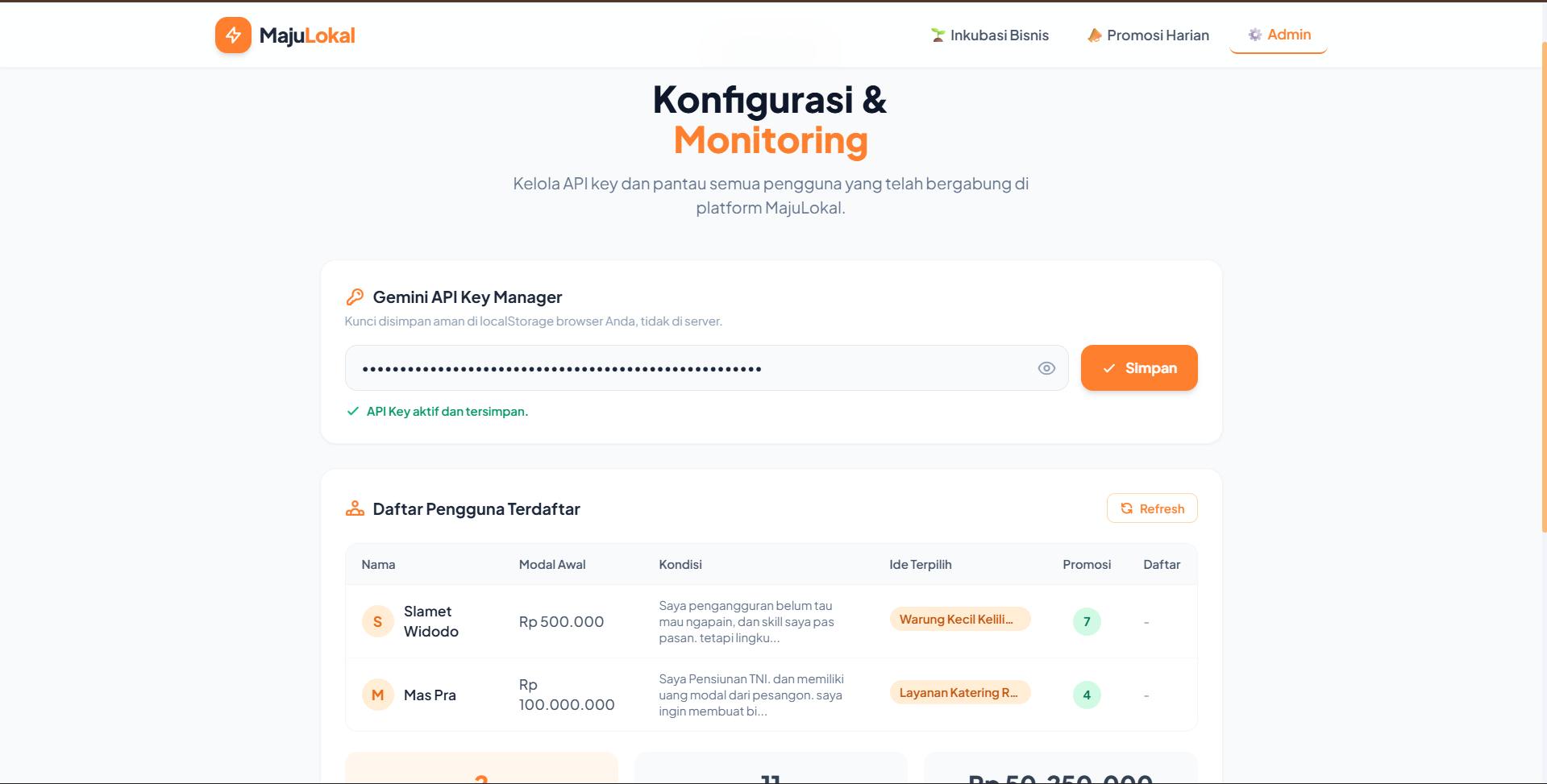The image size is (1547, 784).
Task: Click the name Slamet Widodo
Action: [431, 621]
